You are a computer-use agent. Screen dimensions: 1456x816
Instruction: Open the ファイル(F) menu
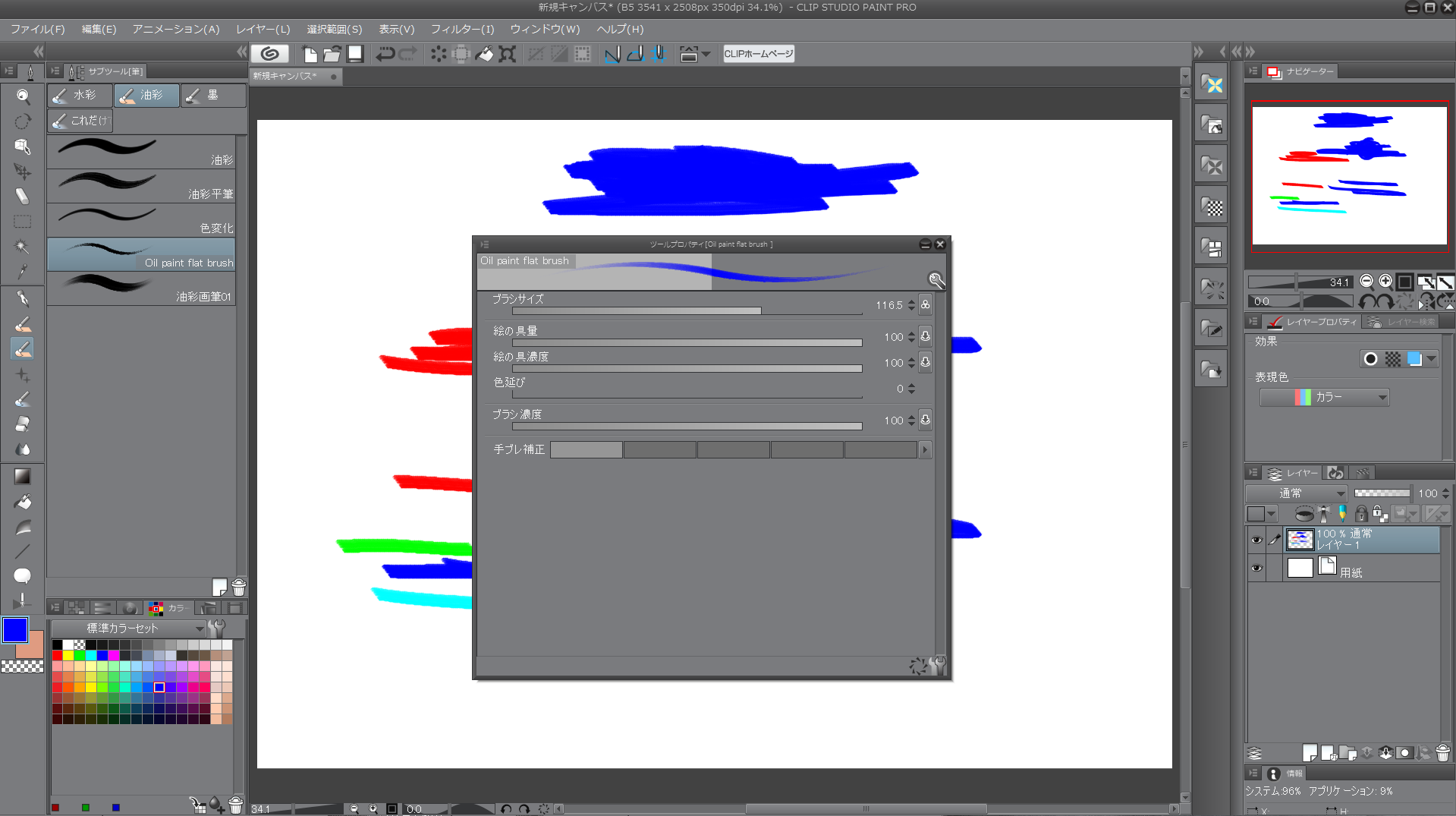[38, 29]
